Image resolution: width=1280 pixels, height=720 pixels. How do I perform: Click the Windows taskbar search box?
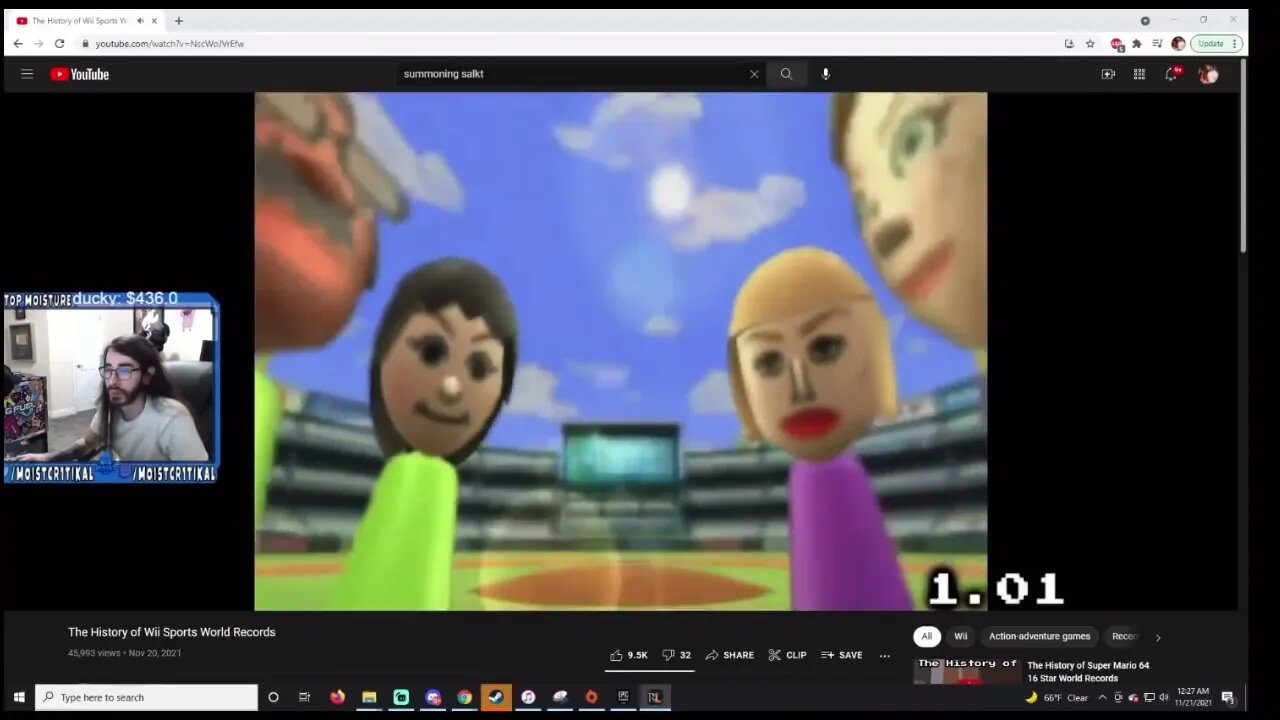point(147,697)
